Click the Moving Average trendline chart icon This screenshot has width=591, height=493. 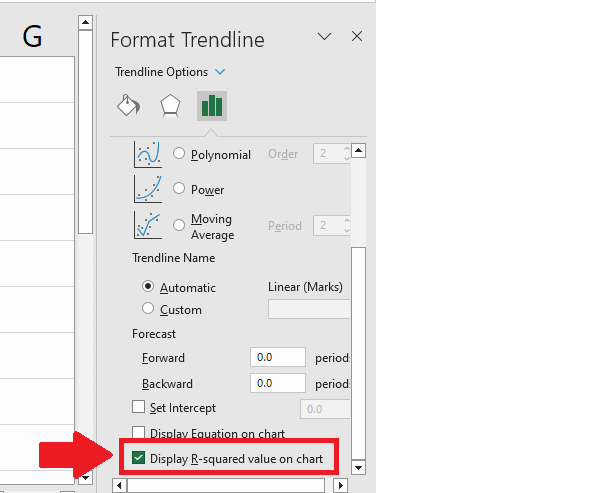[148, 225]
